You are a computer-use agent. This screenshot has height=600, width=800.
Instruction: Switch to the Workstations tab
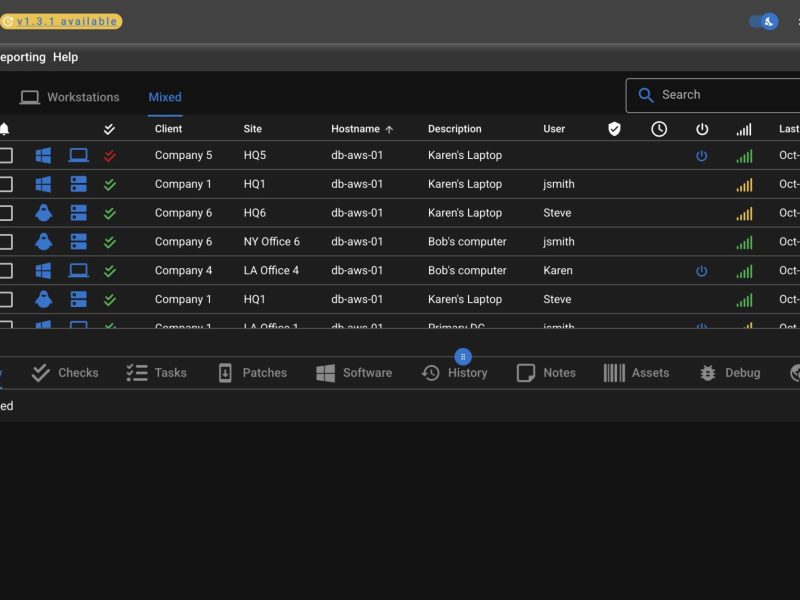(70, 97)
